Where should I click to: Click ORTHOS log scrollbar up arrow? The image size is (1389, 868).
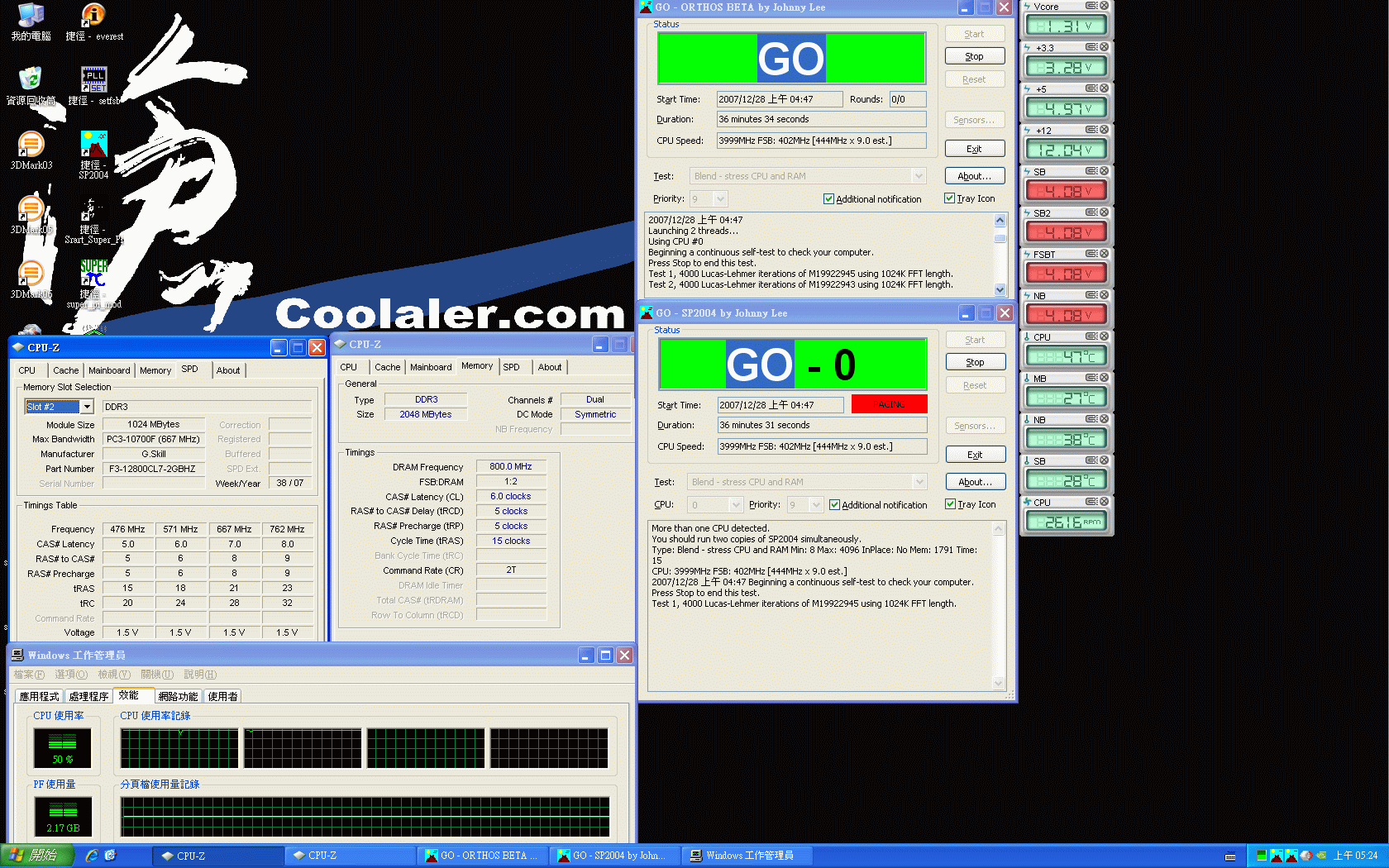[x=1000, y=220]
